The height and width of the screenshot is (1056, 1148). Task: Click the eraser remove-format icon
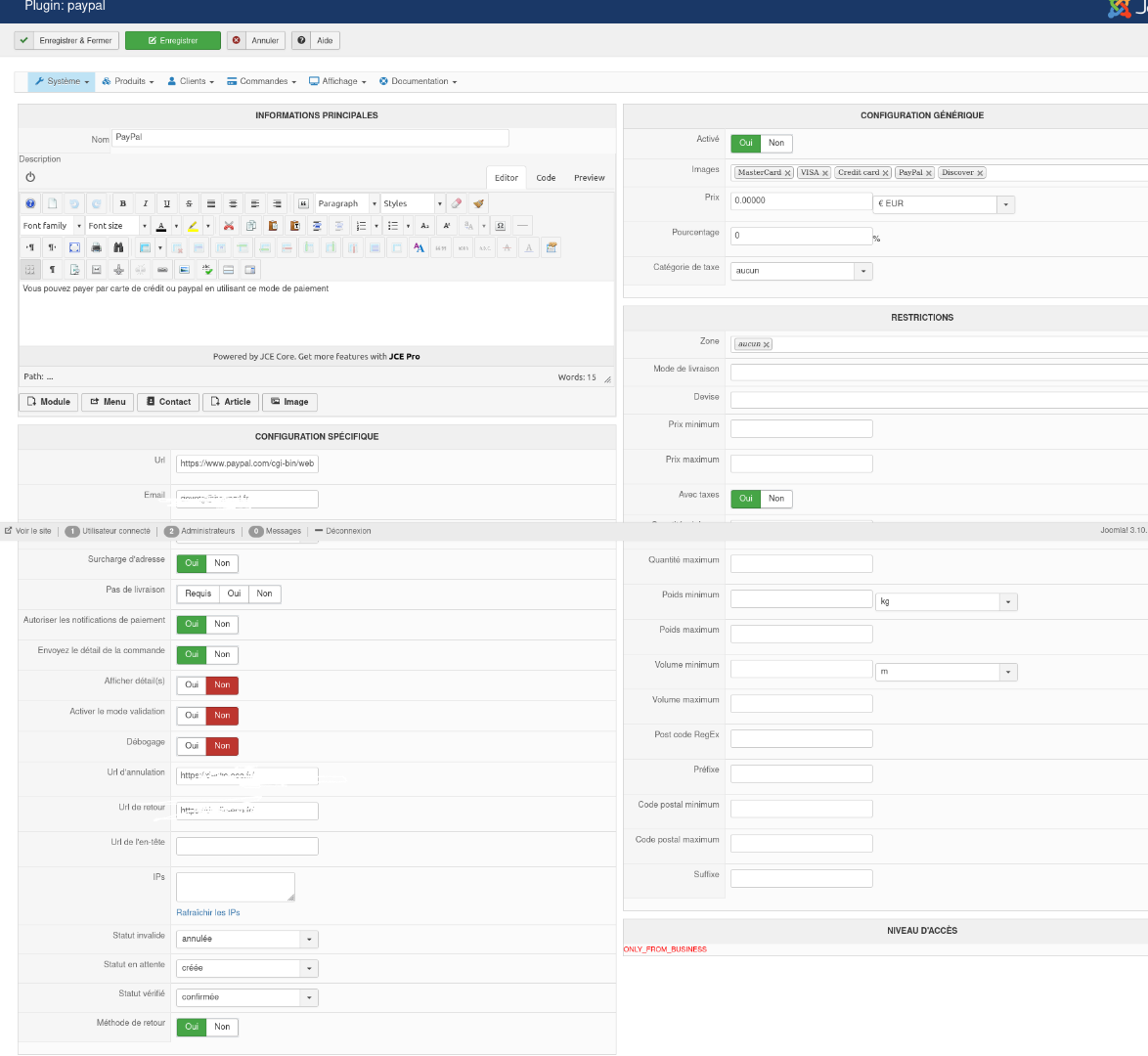456,203
